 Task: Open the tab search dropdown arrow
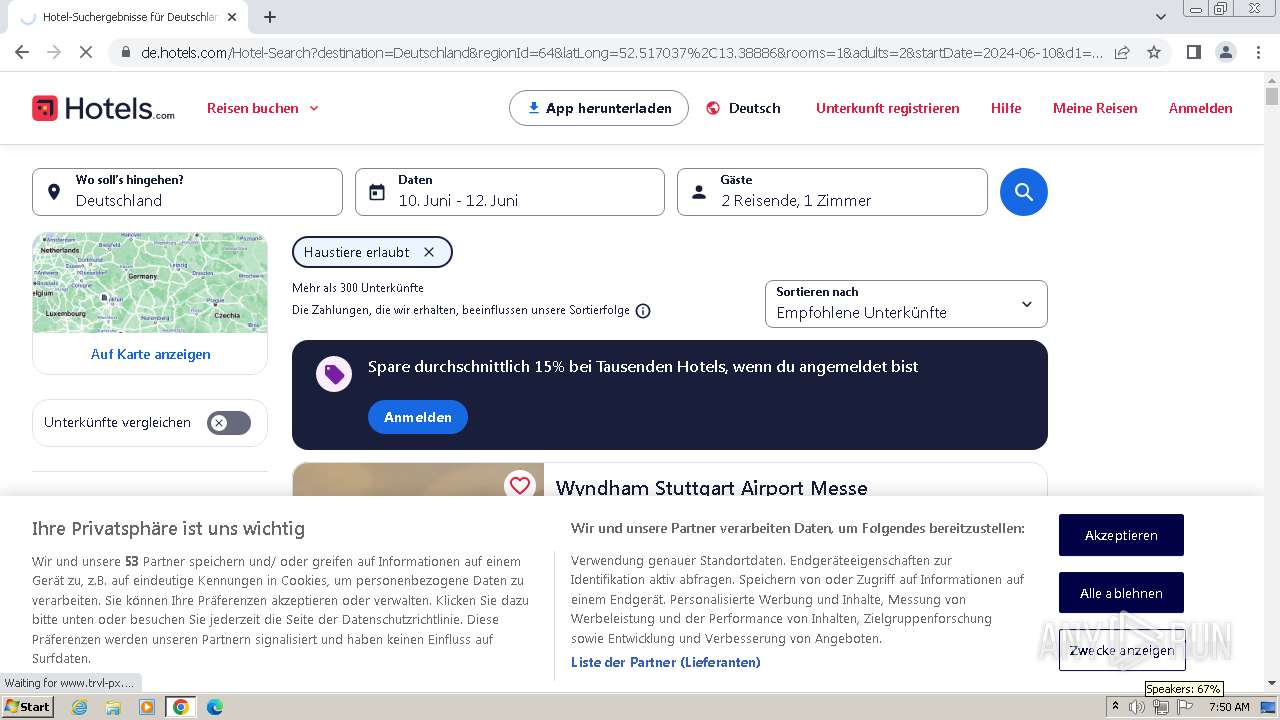[x=1160, y=17]
